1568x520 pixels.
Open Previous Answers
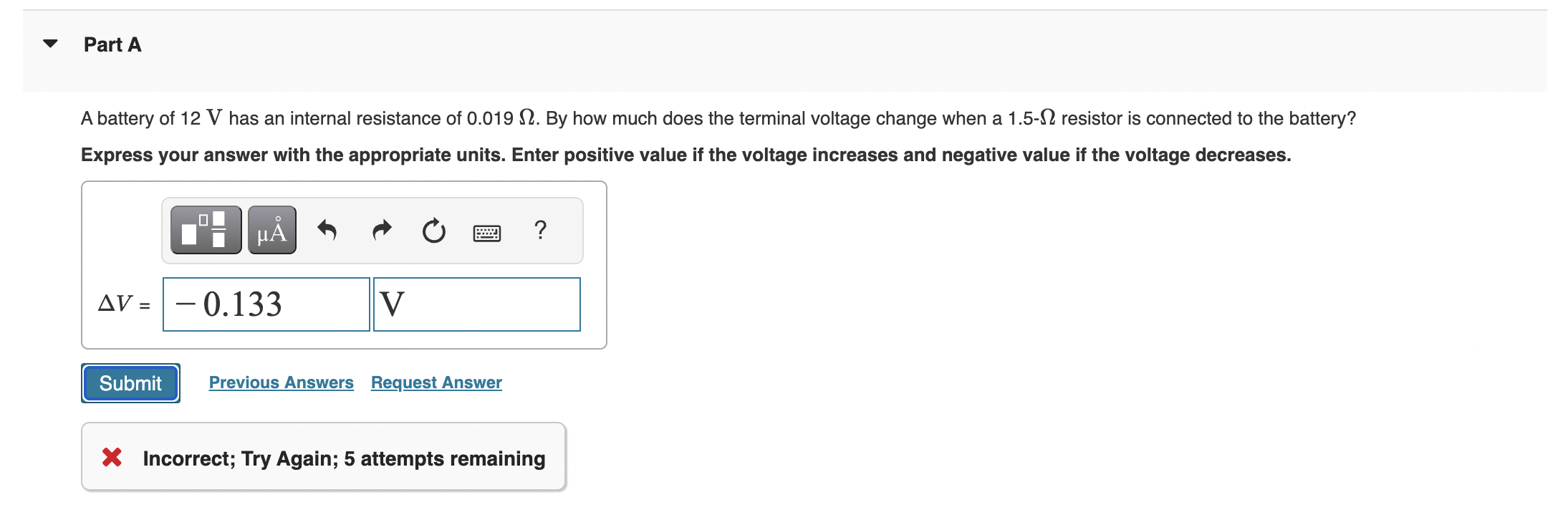coord(281,382)
